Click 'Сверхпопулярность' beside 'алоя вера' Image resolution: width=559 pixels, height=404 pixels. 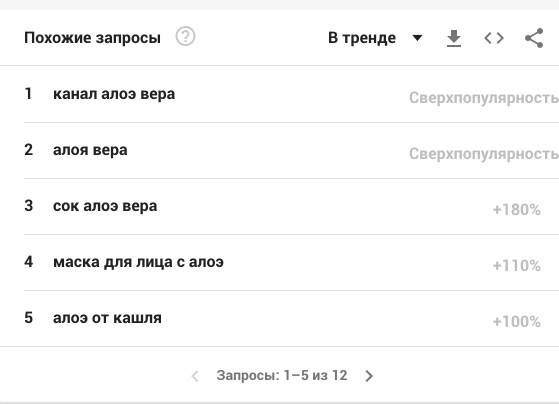pyautogui.click(x=484, y=154)
